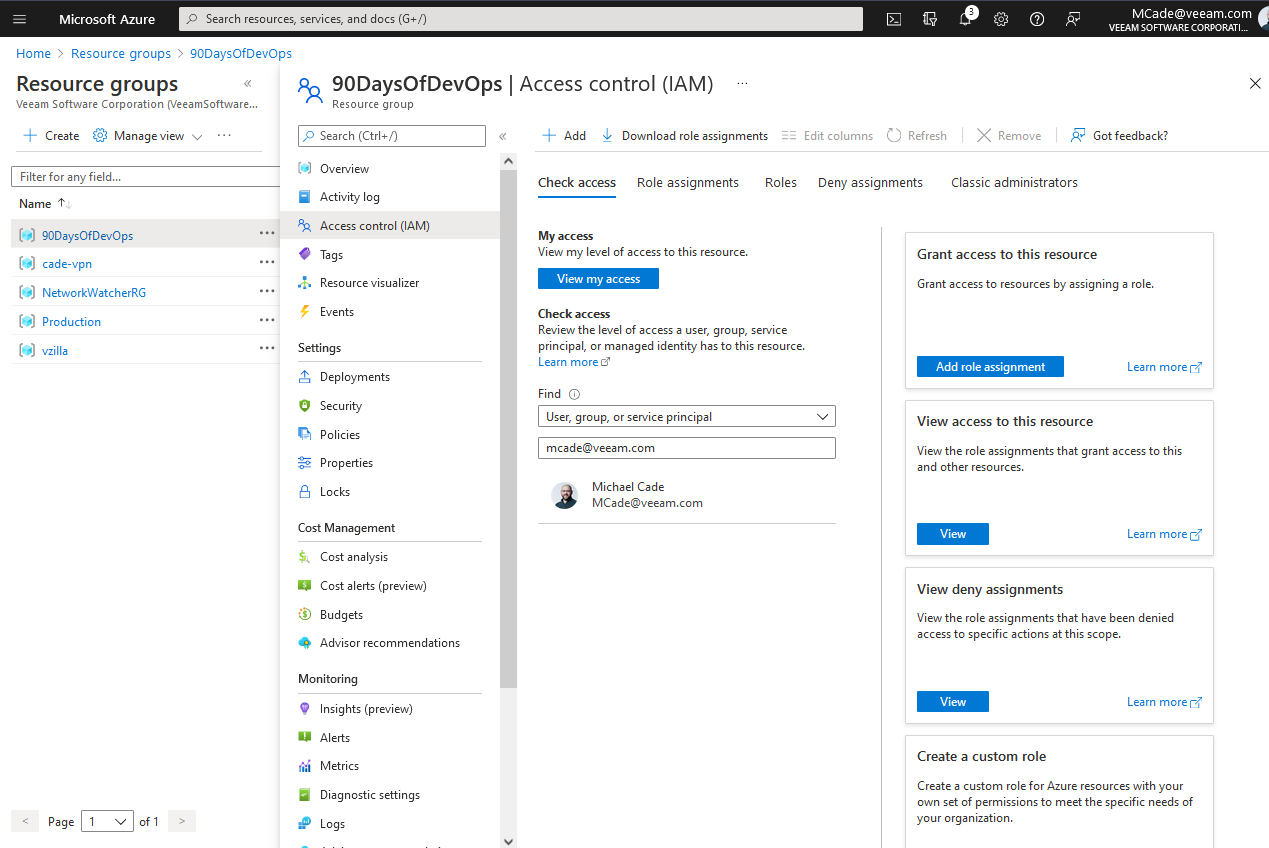Open the portal hamburger menu
1269x848 pixels.
[20, 19]
